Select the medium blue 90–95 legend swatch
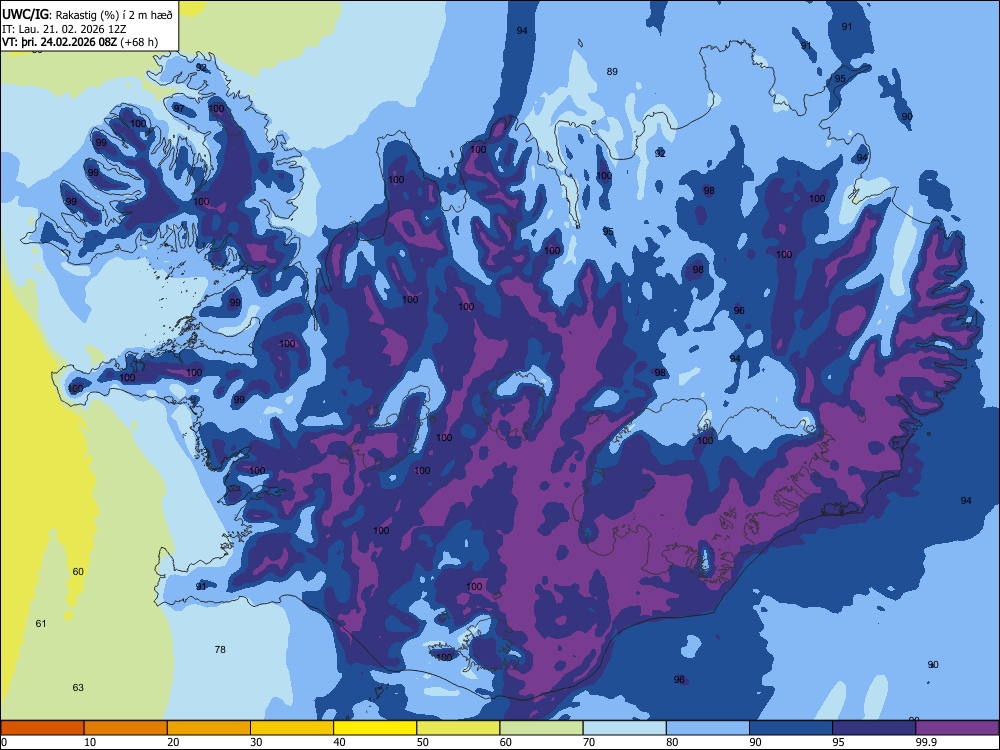Viewport: 1000px width, 750px height. [791, 728]
